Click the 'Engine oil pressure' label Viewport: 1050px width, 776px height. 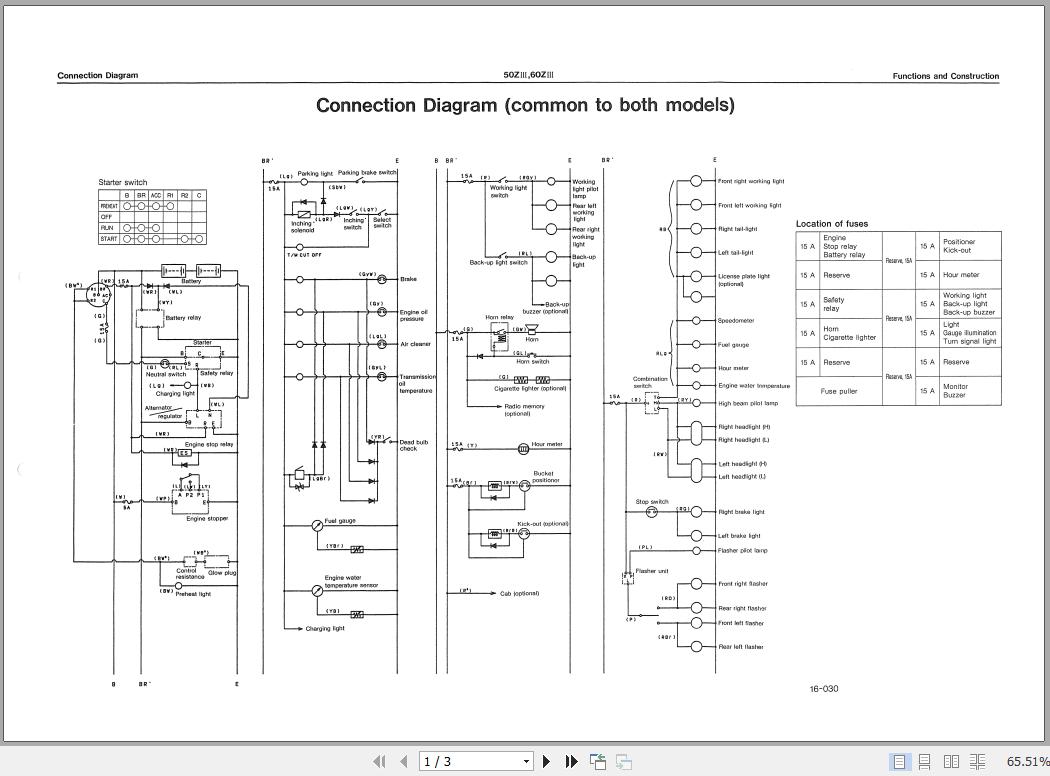coord(413,315)
